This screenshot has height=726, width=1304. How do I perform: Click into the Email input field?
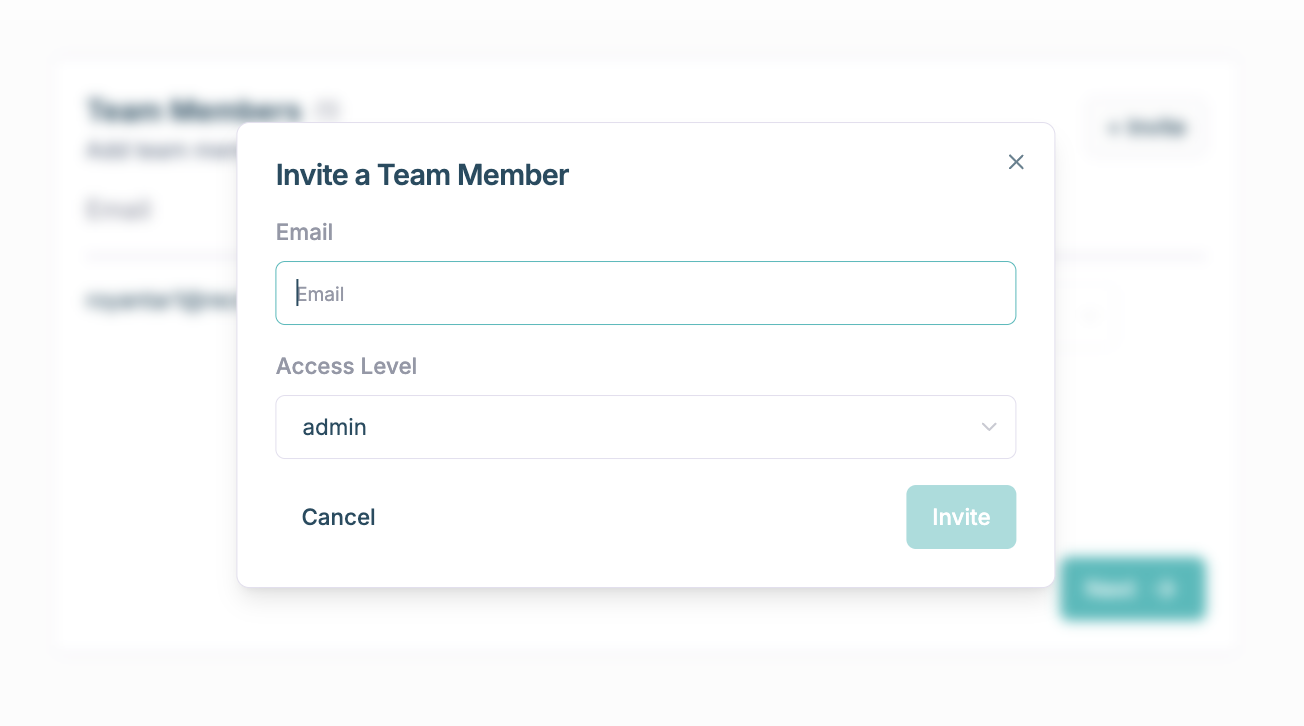click(x=645, y=293)
